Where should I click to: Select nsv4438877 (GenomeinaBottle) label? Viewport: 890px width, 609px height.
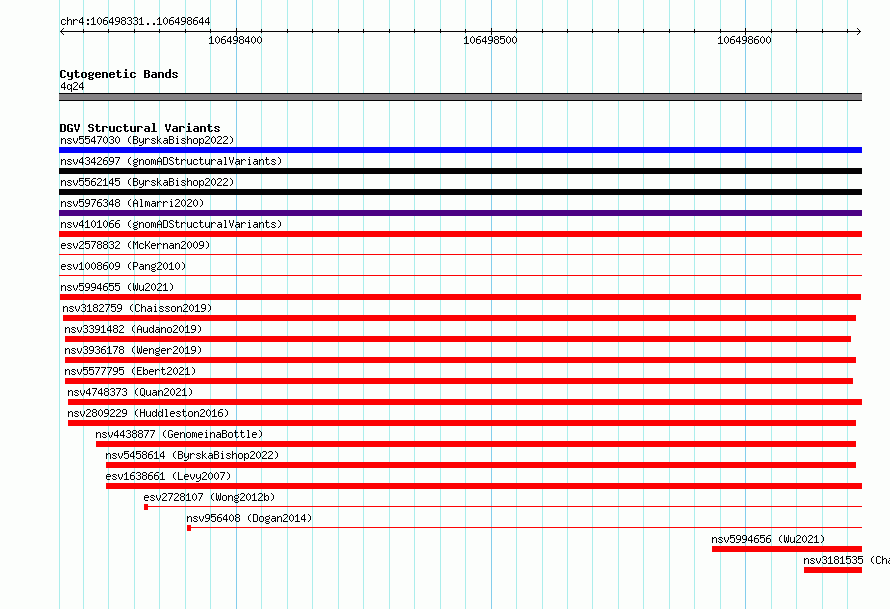[179, 434]
